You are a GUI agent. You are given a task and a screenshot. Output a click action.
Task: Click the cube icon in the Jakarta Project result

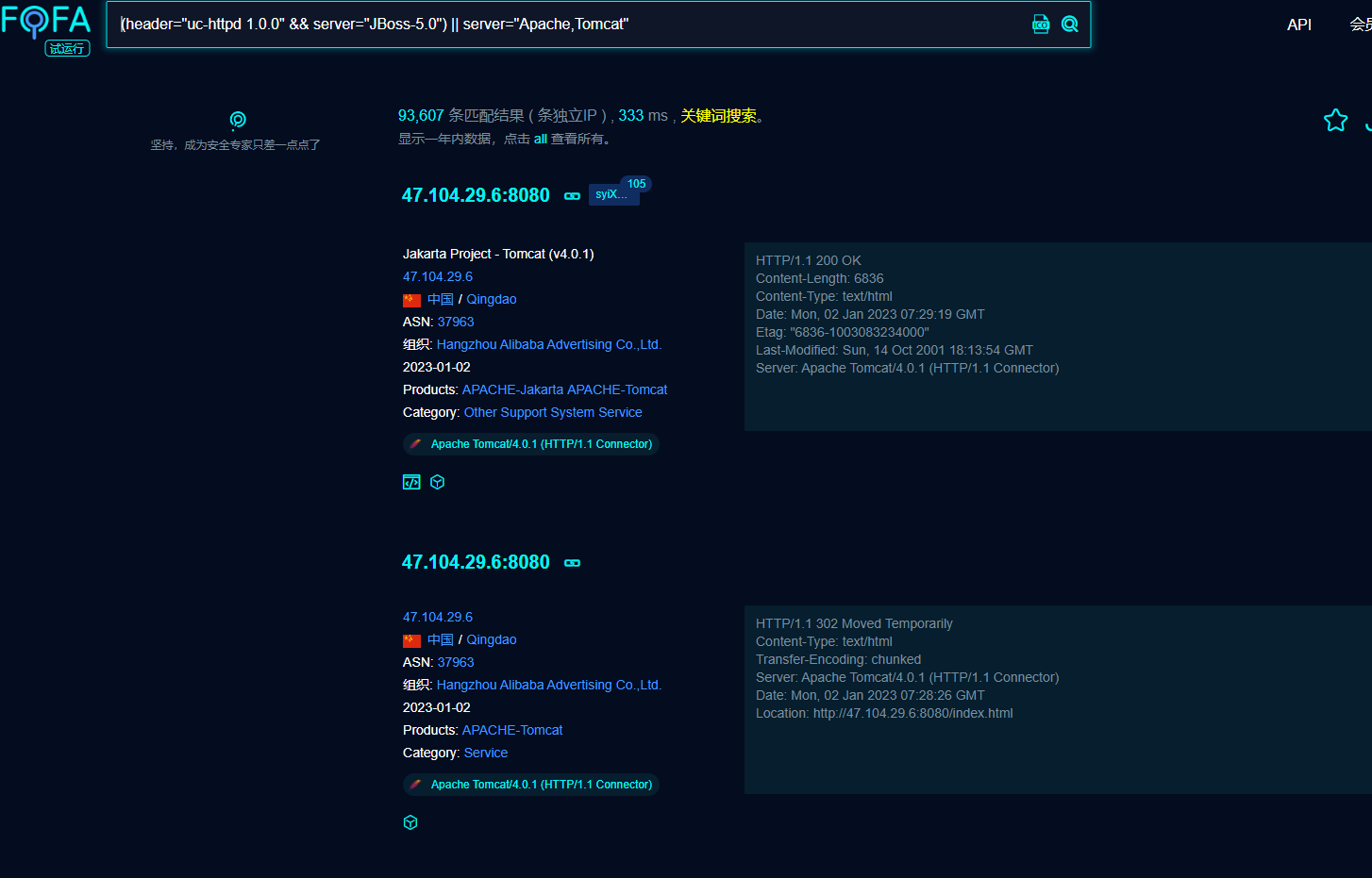[438, 482]
